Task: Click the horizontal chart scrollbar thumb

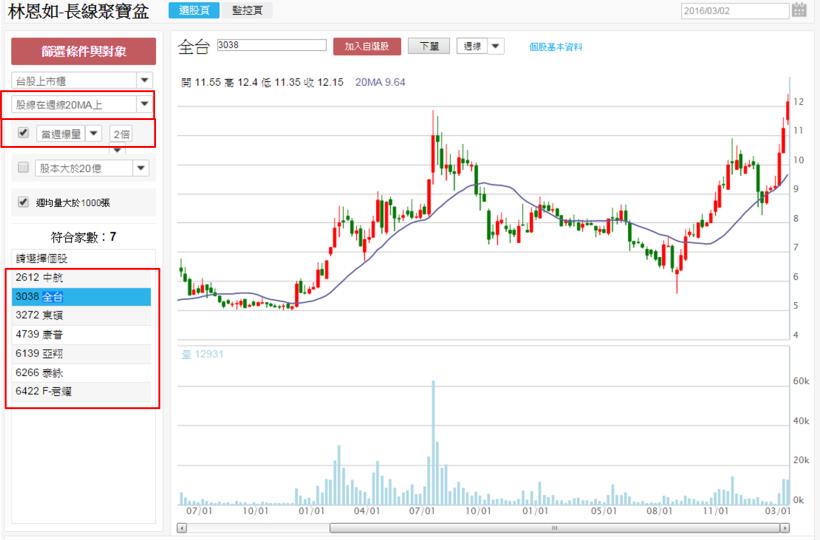Action: [x=555, y=528]
